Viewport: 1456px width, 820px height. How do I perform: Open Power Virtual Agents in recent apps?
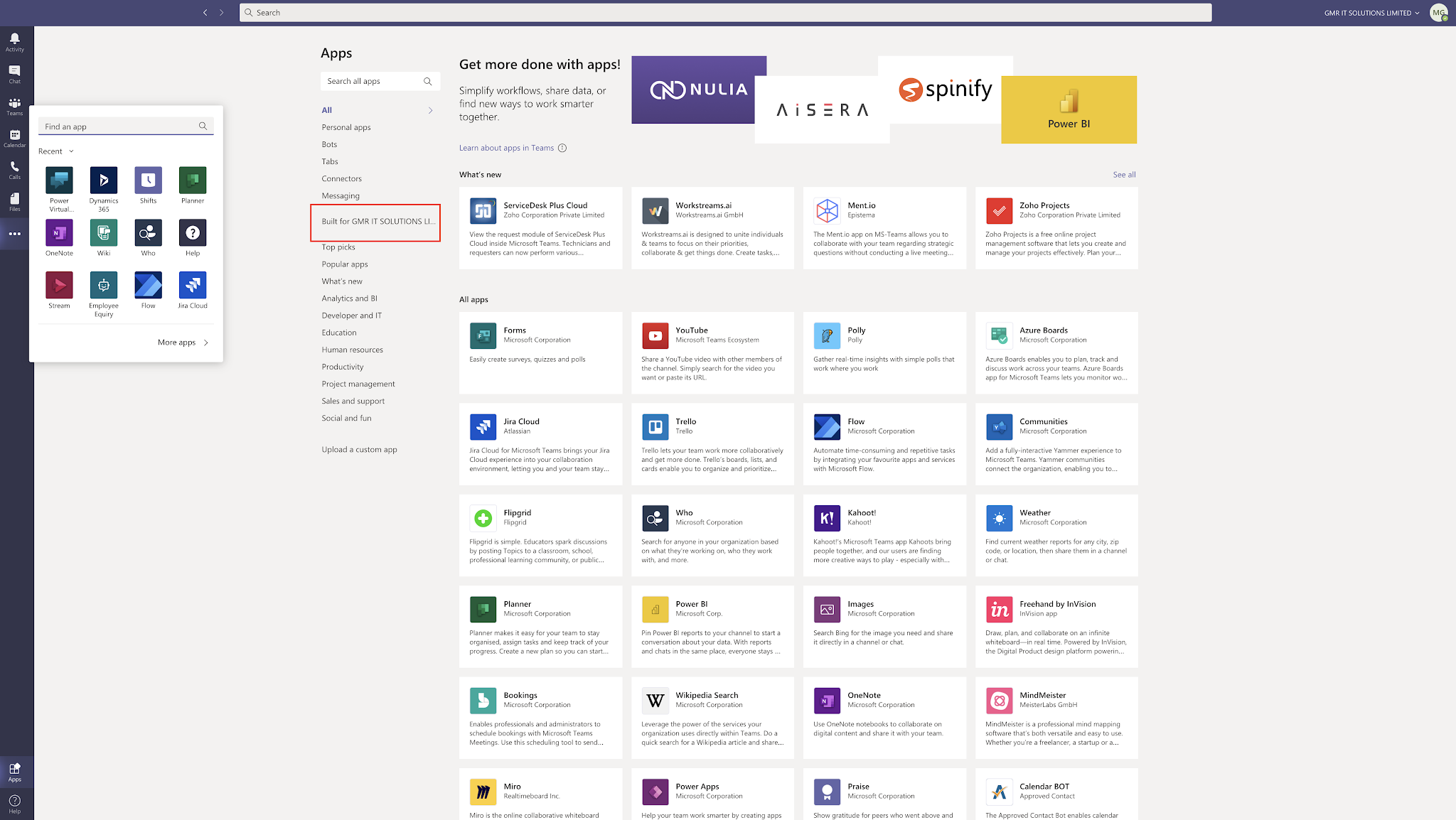(59, 180)
